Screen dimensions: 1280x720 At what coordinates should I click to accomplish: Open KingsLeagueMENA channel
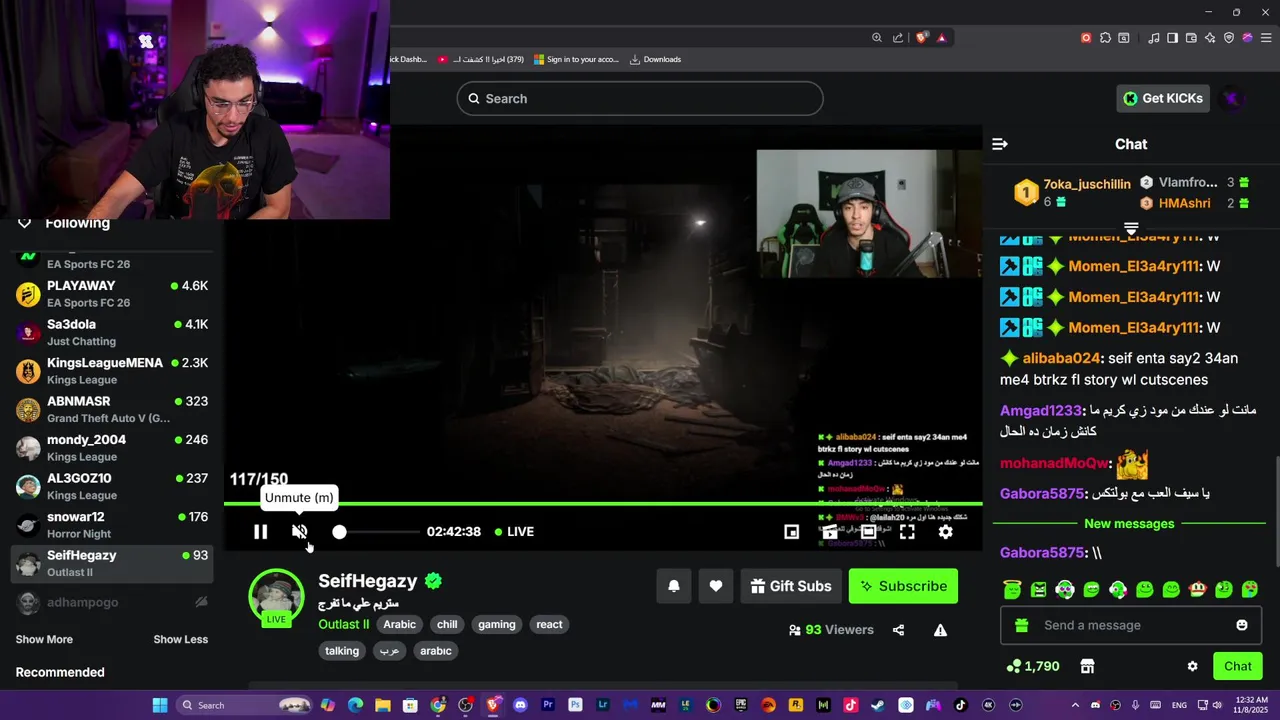pos(112,371)
